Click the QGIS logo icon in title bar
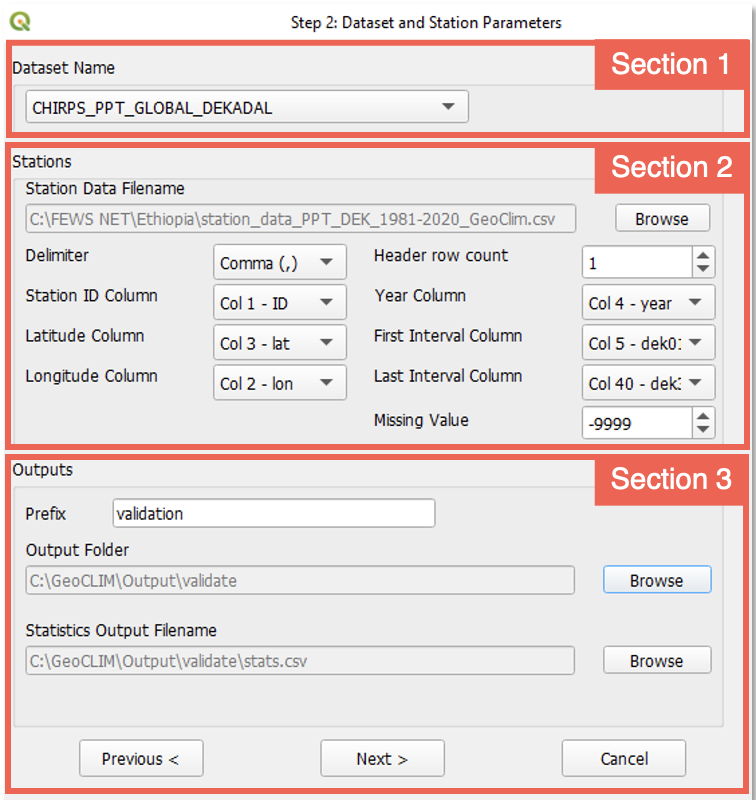 pyautogui.click(x=22, y=21)
